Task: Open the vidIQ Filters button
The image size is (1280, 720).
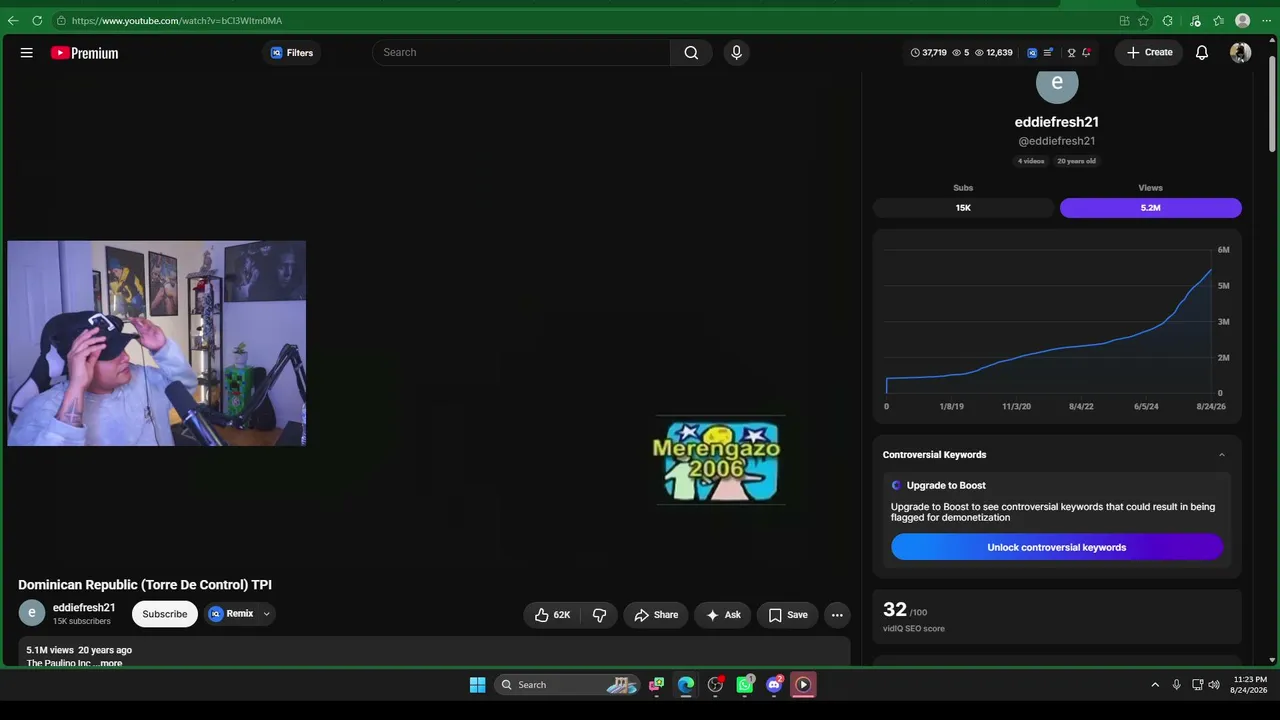Action: 292,53
